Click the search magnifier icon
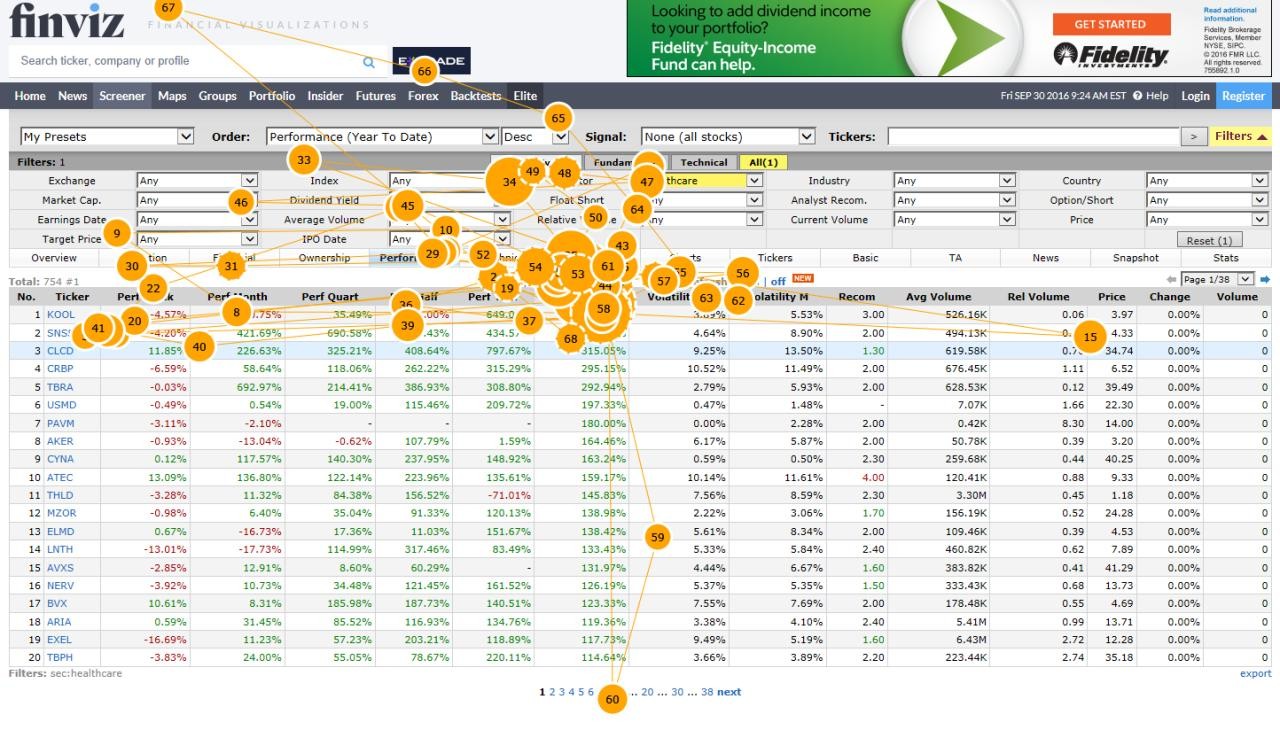This screenshot has width=1280, height=730. pos(370,60)
